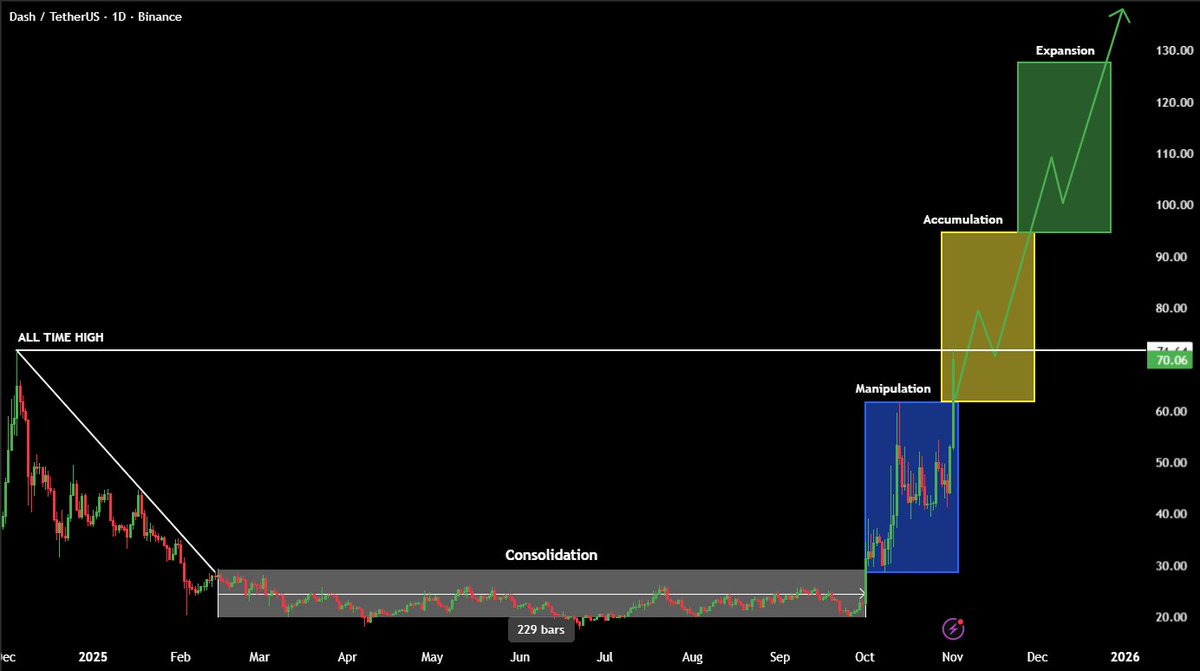This screenshot has height=671, width=1200.
Task: Select the Consolidation text label
Action: tap(551, 555)
